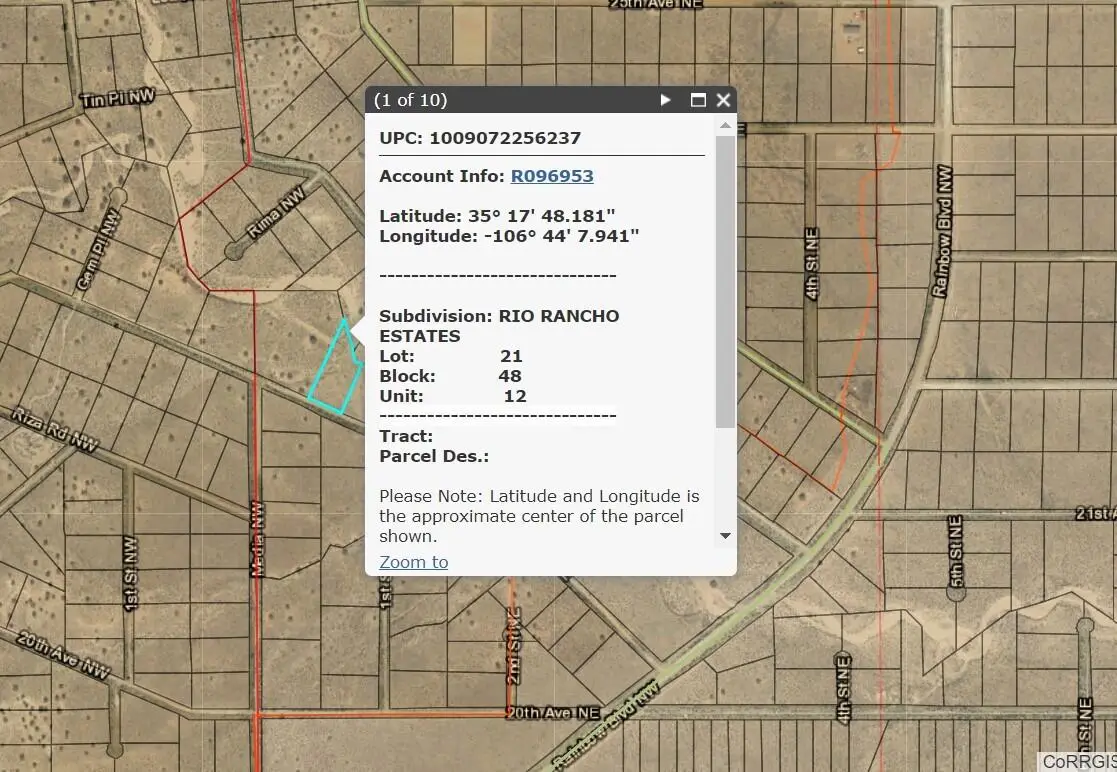
Task: Click the CoRRGIS attribution text
Action: [1078, 761]
